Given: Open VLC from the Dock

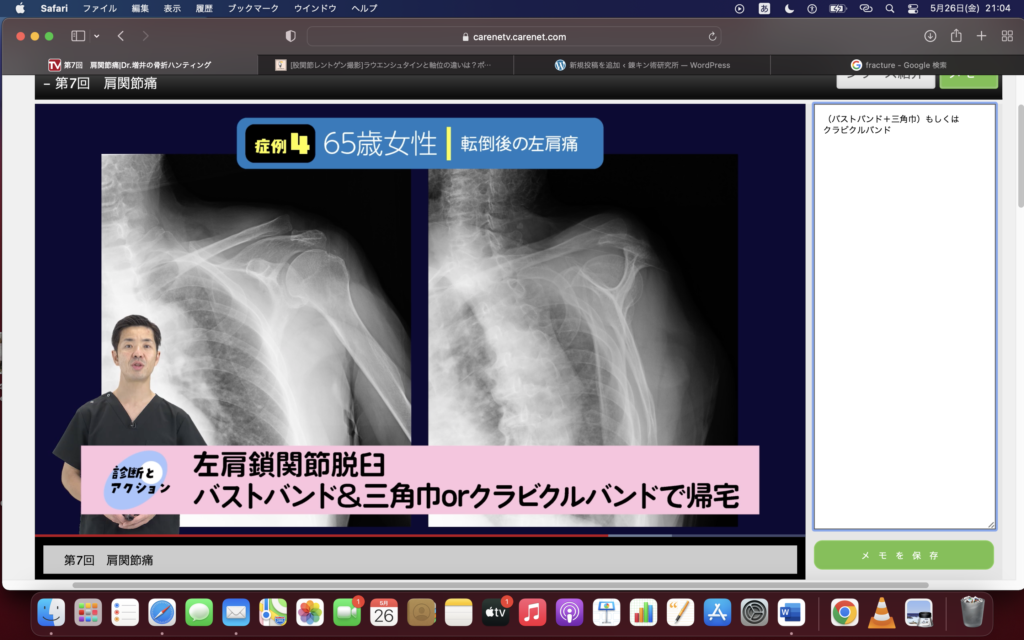Looking at the screenshot, I should 881,611.
